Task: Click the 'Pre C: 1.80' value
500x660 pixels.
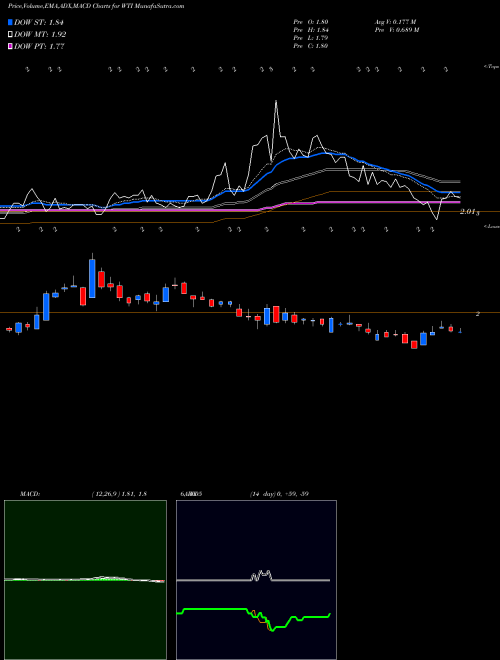Action: tap(311, 46)
